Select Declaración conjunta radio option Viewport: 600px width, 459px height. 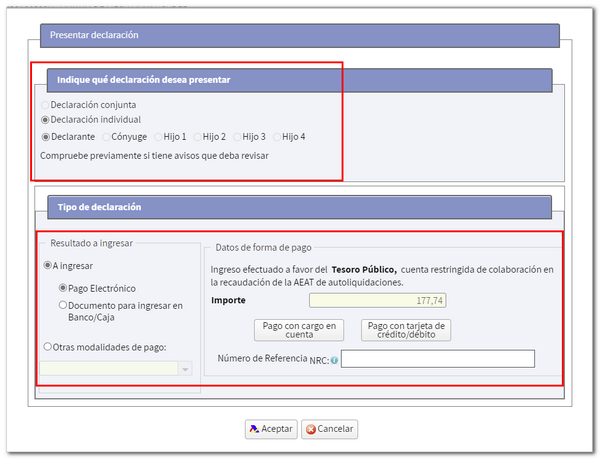point(45,104)
